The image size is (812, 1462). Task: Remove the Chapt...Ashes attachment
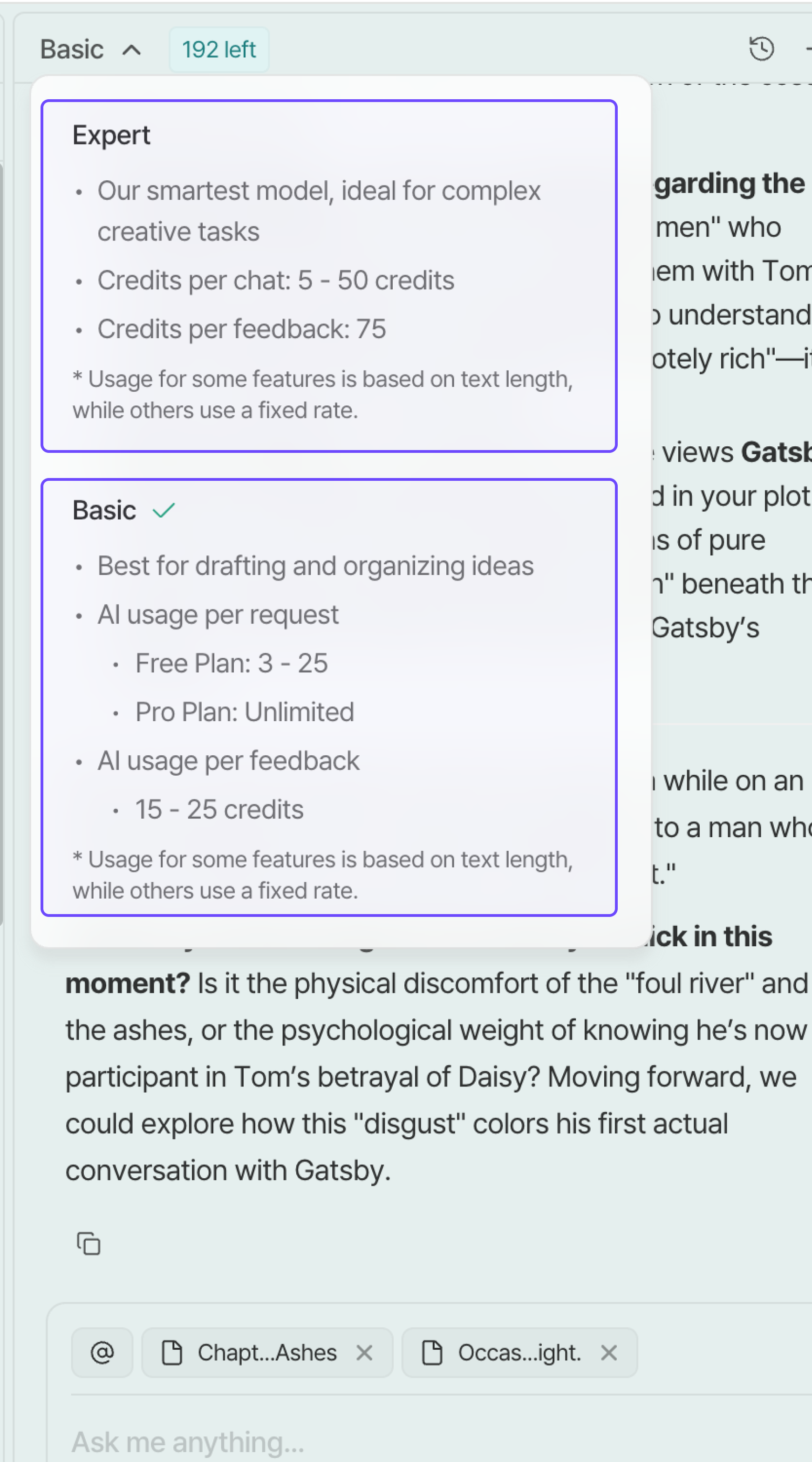pos(364,1353)
